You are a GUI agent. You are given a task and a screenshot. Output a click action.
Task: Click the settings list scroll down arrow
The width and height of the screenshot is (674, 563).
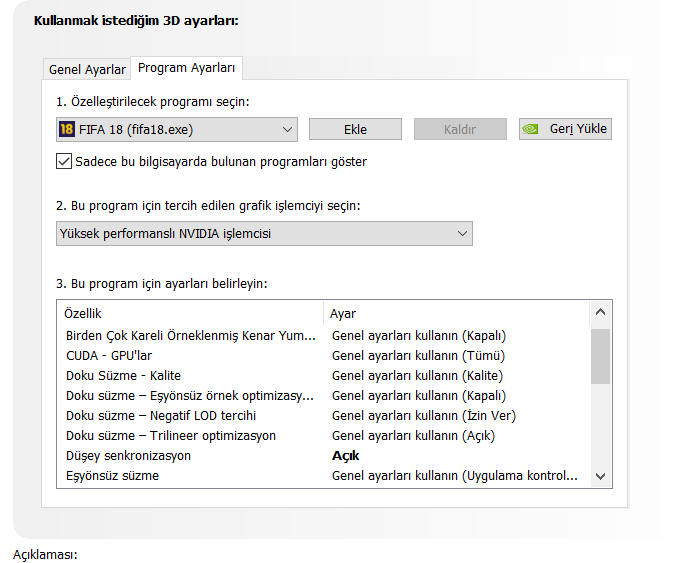(x=600, y=476)
